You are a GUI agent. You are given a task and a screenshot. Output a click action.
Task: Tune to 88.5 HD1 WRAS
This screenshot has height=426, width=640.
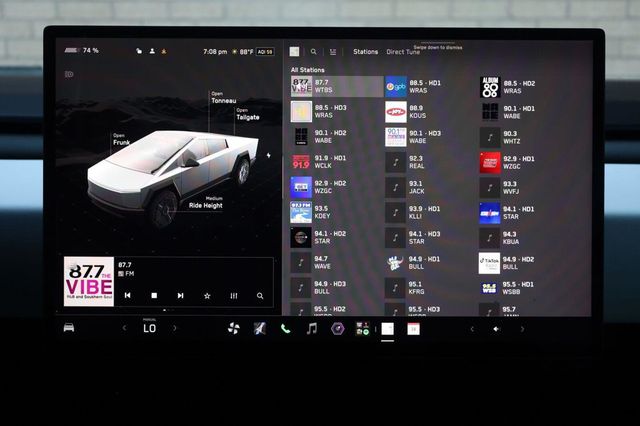click(431, 87)
